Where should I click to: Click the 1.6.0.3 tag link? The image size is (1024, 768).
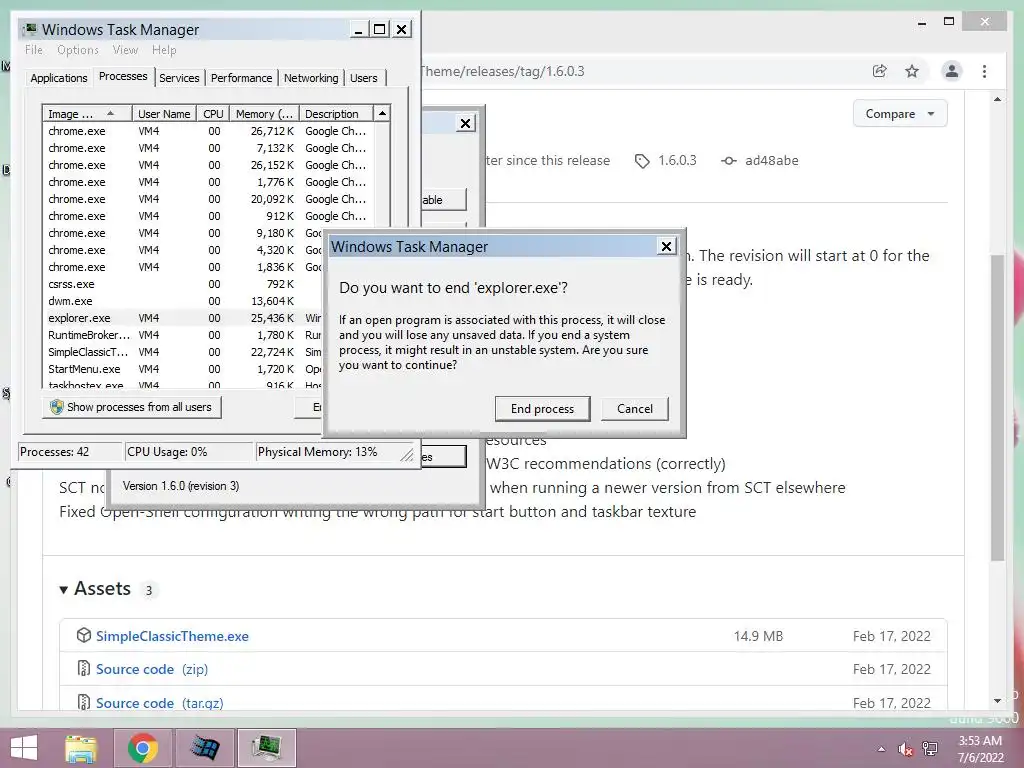[x=677, y=161]
